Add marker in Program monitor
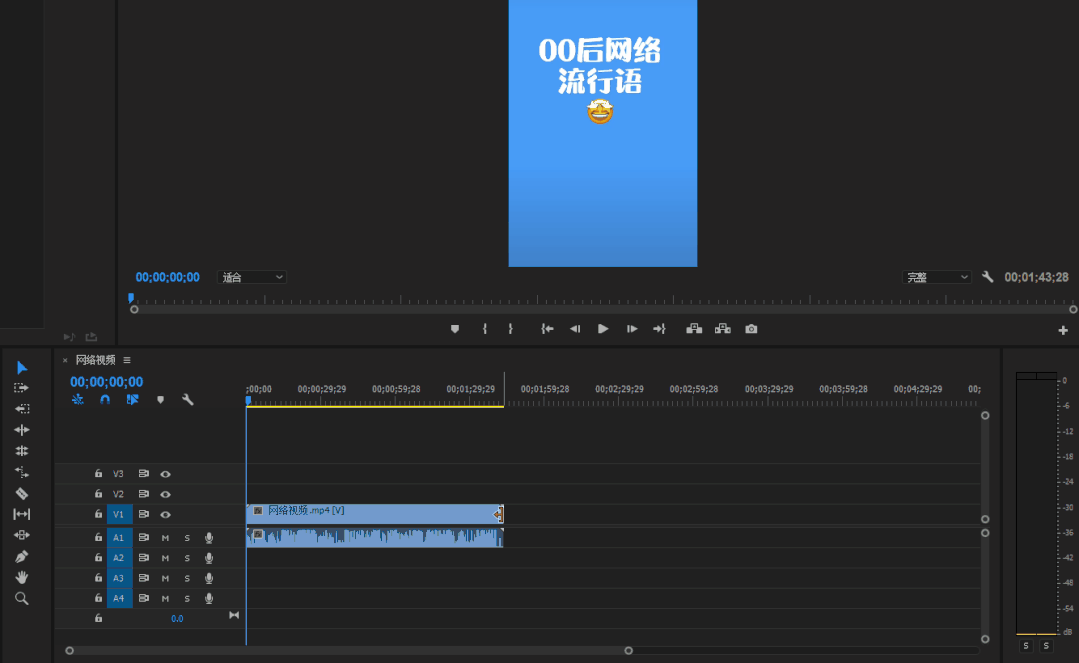The height and width of the screenshot is (663, 1079). [x=455, y=329]
